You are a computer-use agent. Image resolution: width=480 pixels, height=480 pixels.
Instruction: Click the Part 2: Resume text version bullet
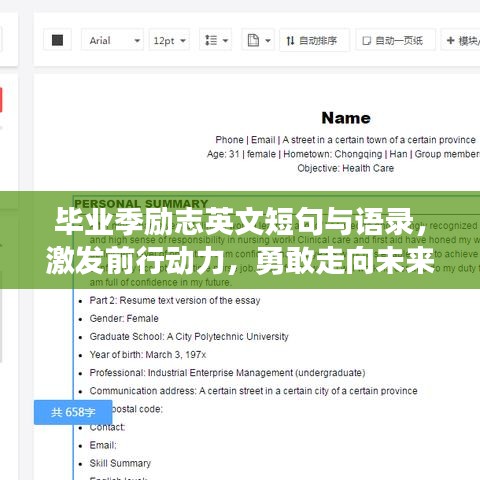(175, 300)
